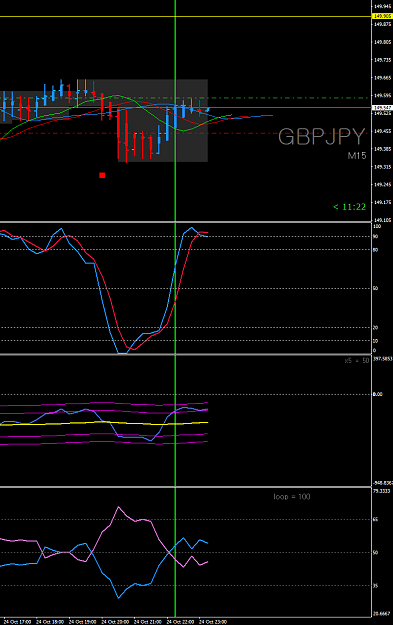Click the 75.3333 scale maximum value
Screen dimensions: 393x625
click(381, 491)
